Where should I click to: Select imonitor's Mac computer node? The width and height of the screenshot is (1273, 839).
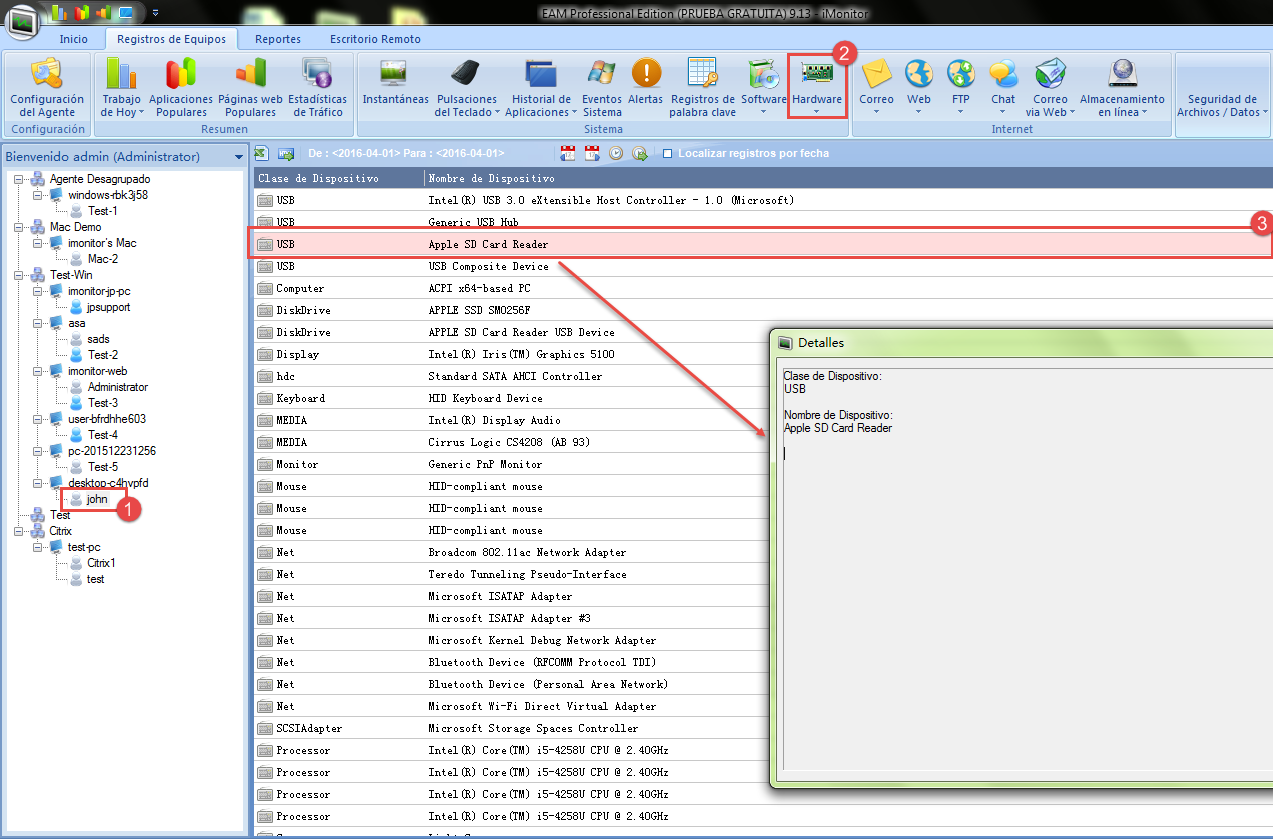click(x=102, y=243)
